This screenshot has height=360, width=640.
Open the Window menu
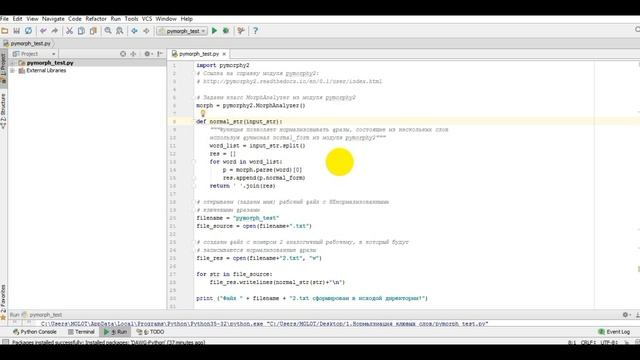(x=166, y=19)
